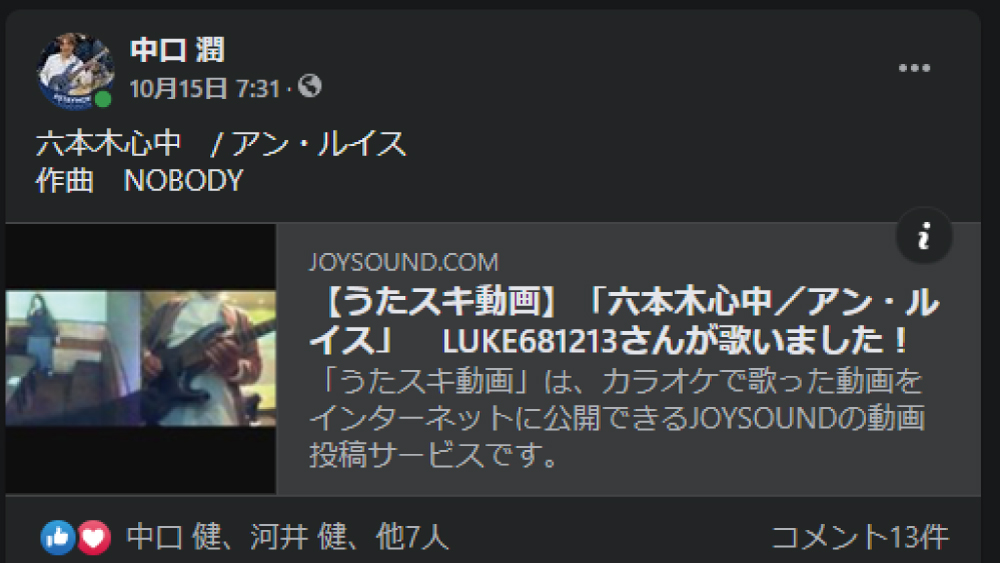Click the green online status dot
1000x563 pixels.
pyautogui.click(x=103, y=99)
